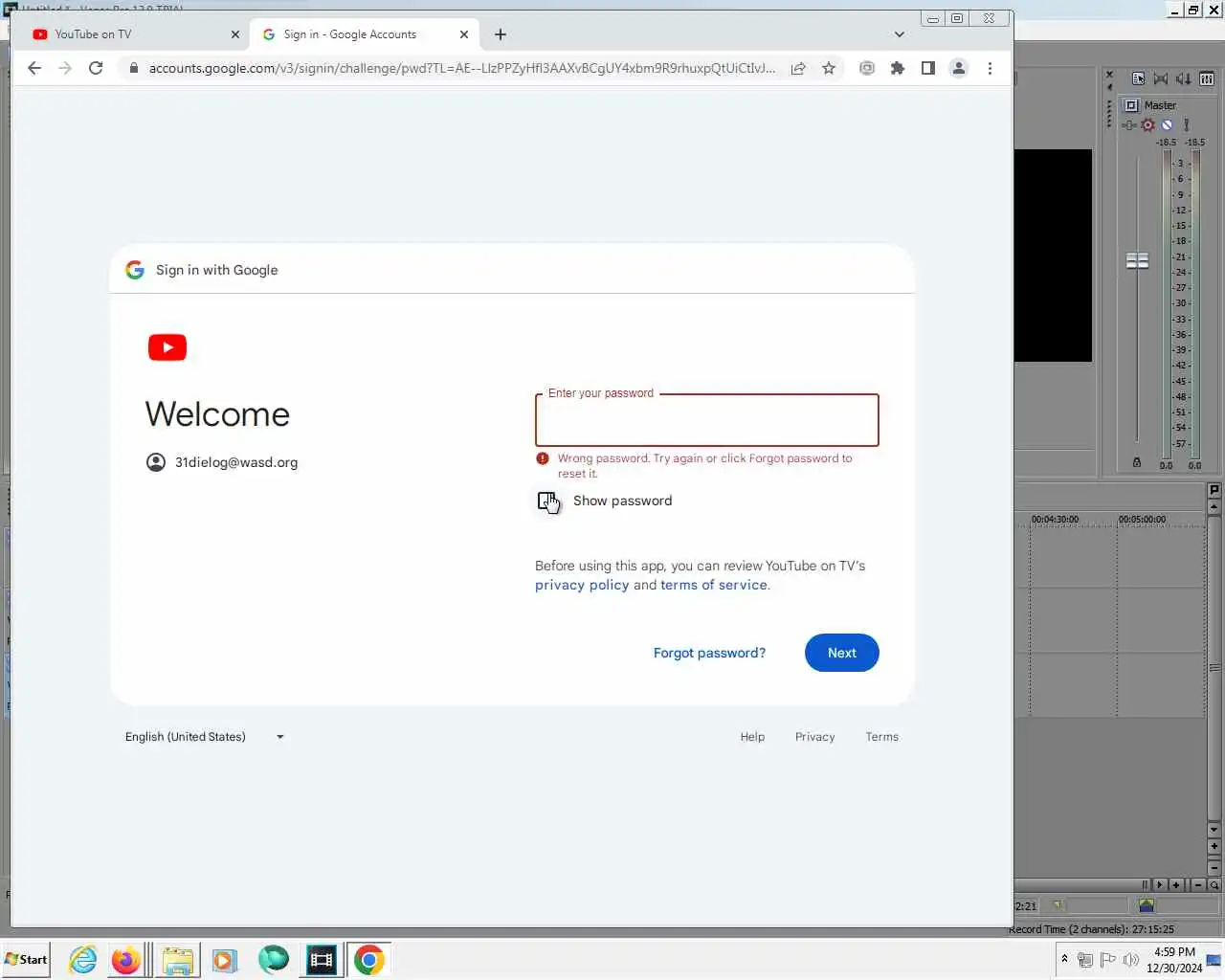Click the address bar URL
The width and height of the screenshot is (1225, 980).
pos(462,68)
